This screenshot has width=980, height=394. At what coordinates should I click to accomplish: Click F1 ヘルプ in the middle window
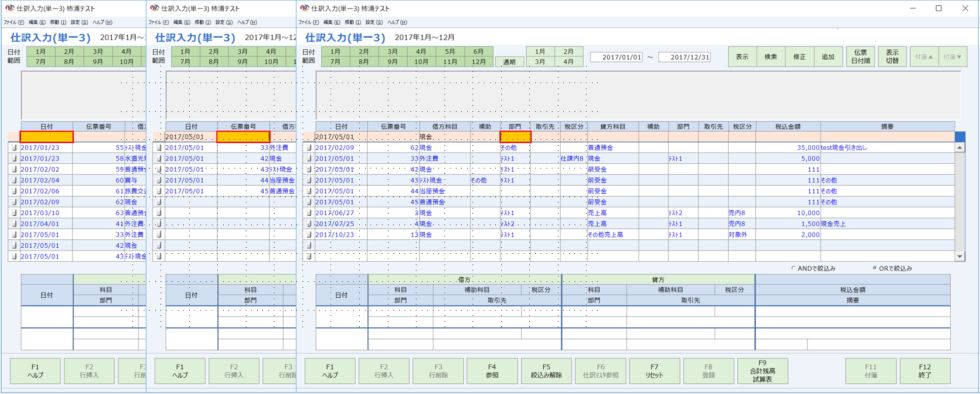pos(180,371)
